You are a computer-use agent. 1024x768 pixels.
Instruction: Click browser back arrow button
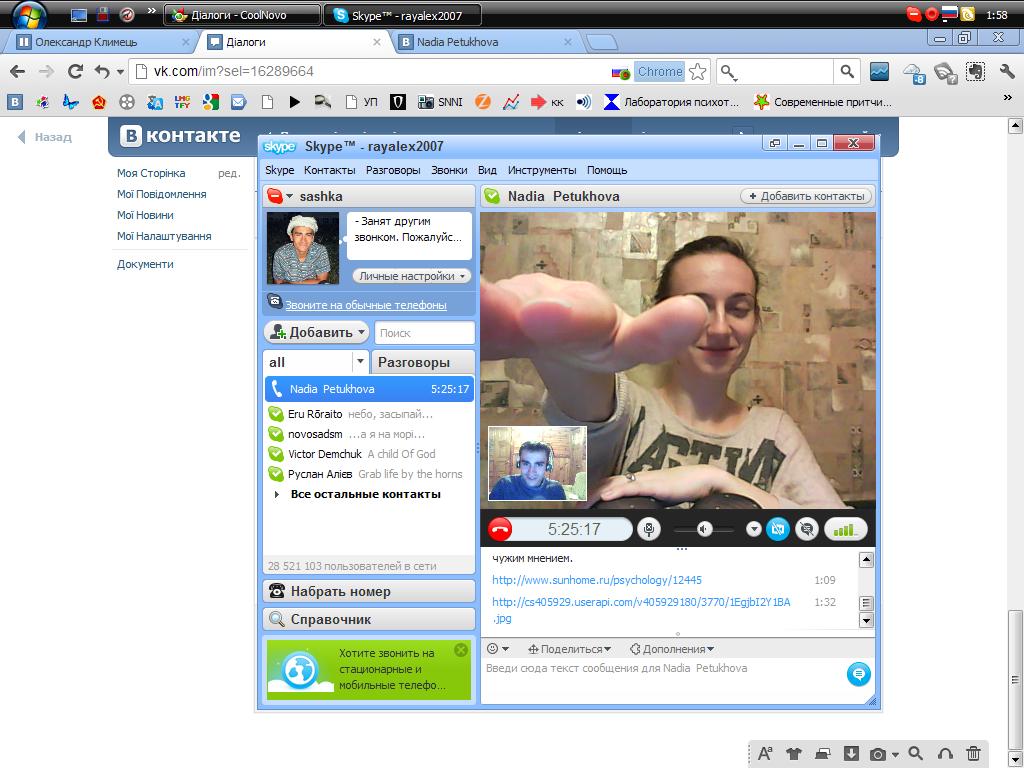pos(18,71)
